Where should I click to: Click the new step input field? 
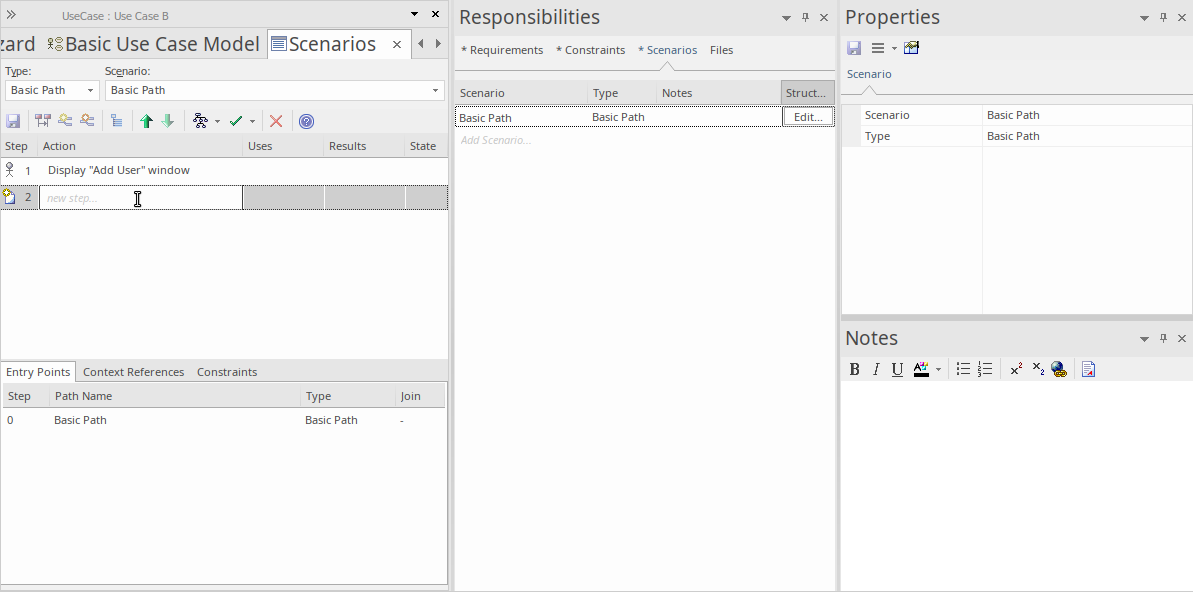click(140, 198)
